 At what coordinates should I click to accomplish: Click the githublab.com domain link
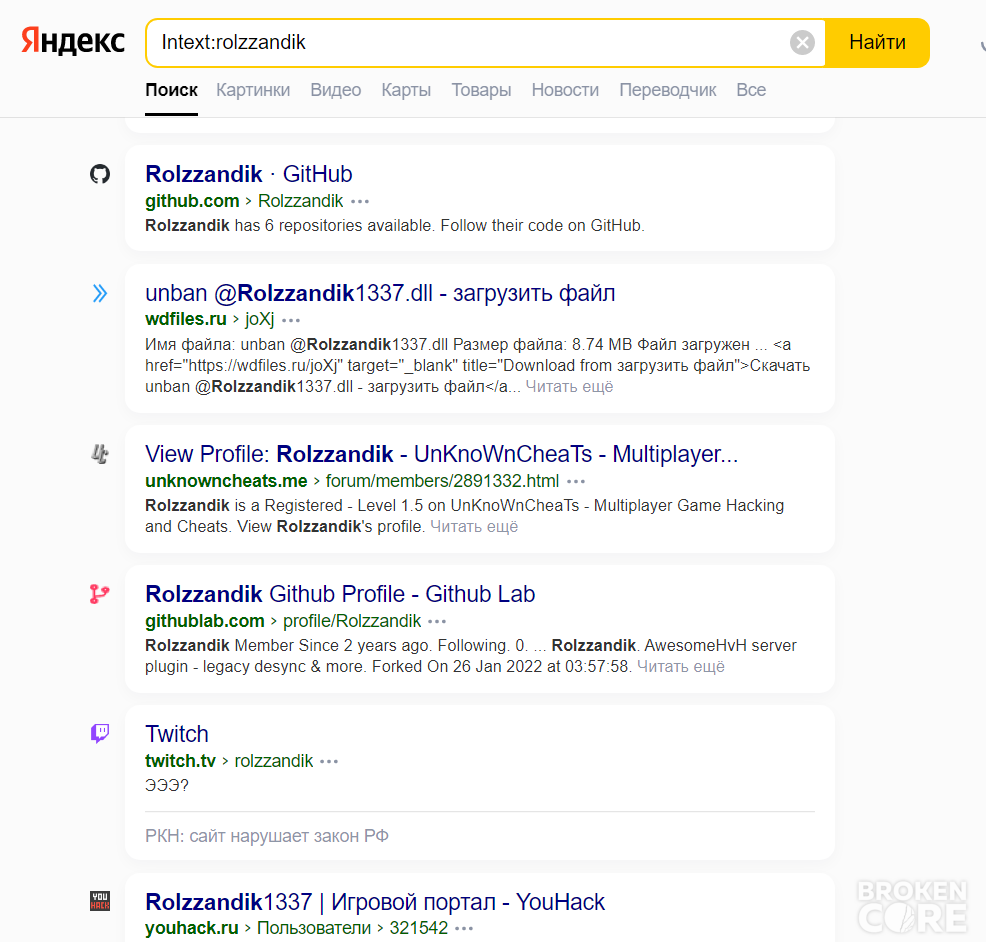click(x=204, y=621)
